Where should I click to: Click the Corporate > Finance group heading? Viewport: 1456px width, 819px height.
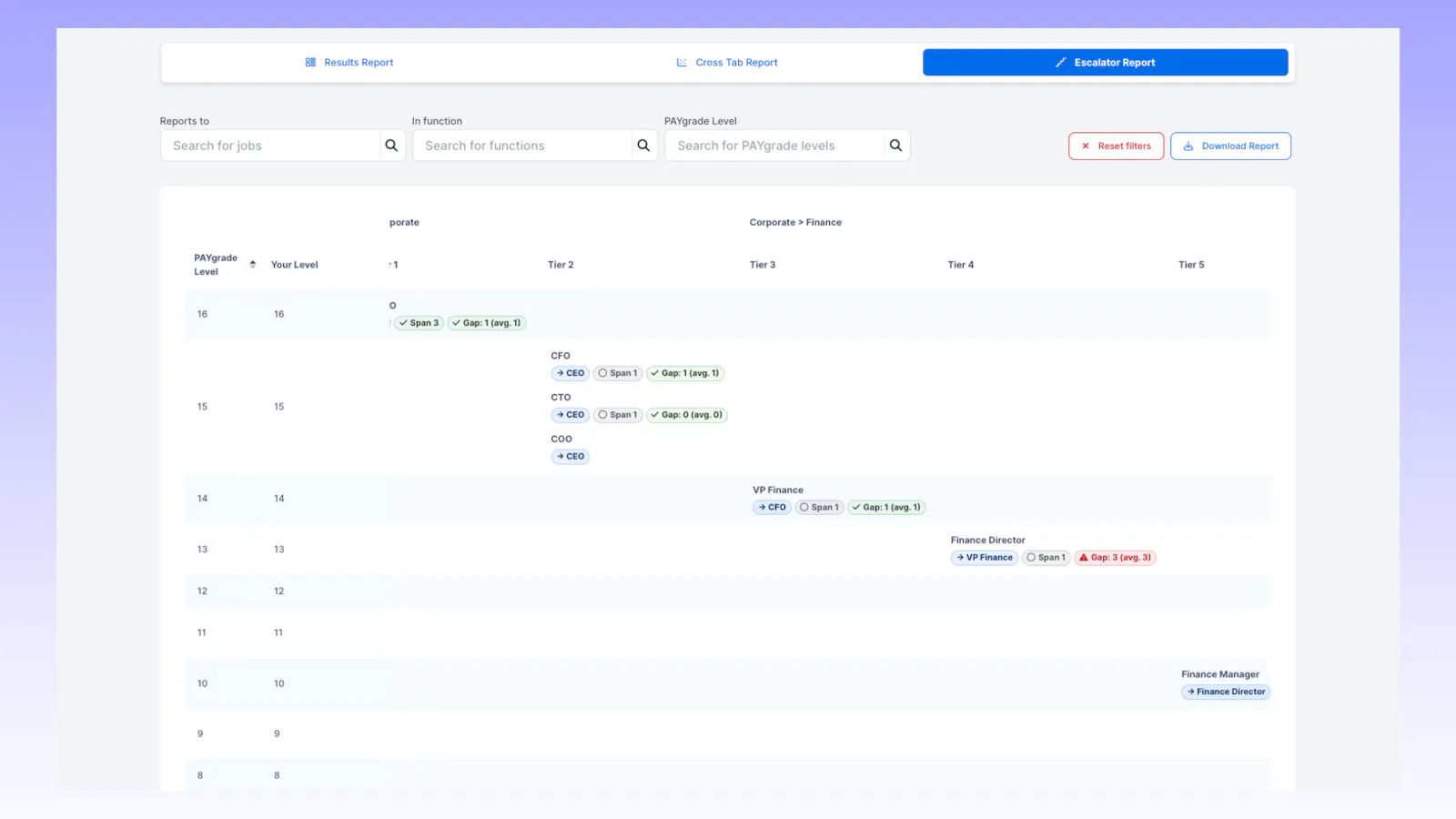[795, 222]
